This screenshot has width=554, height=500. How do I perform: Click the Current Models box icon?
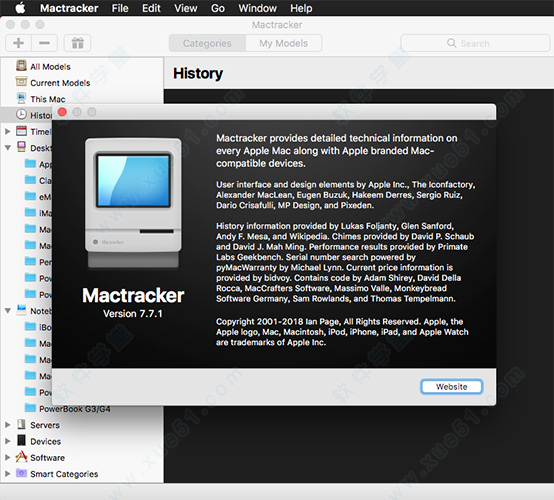(x=21, y=82)
